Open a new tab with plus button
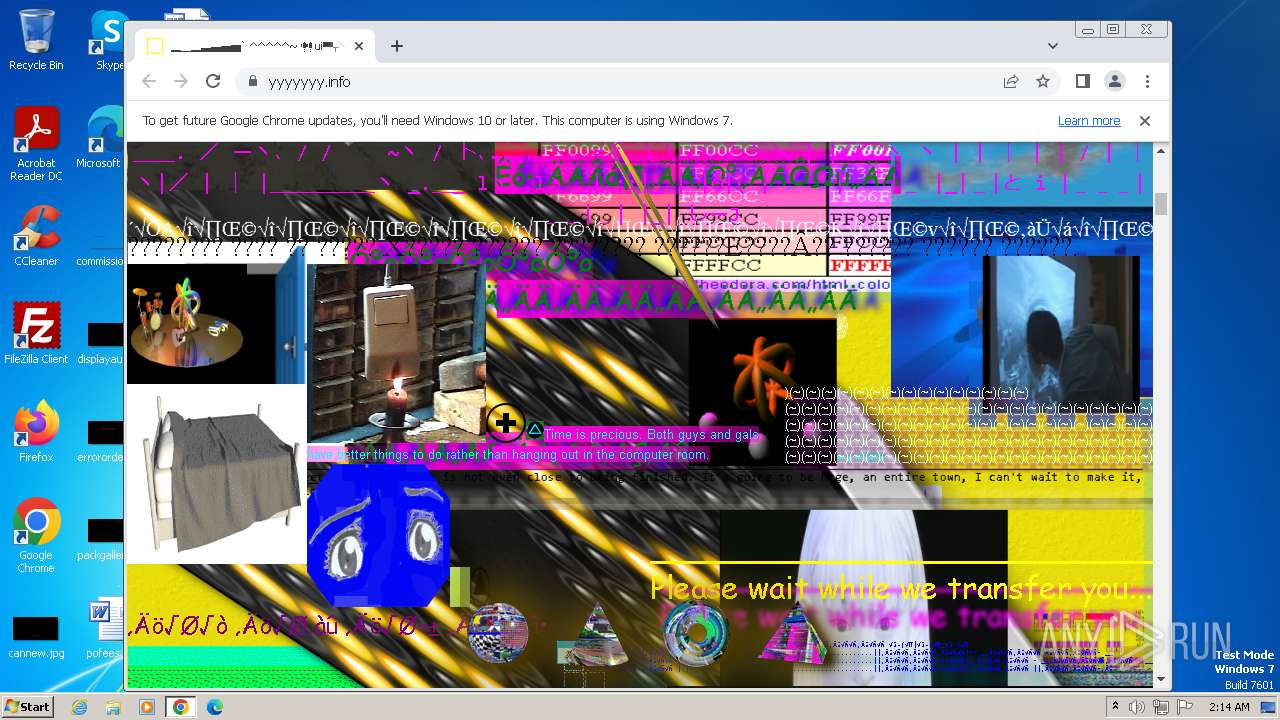The height and width of the screenshot is (720, 1280). 397,46
